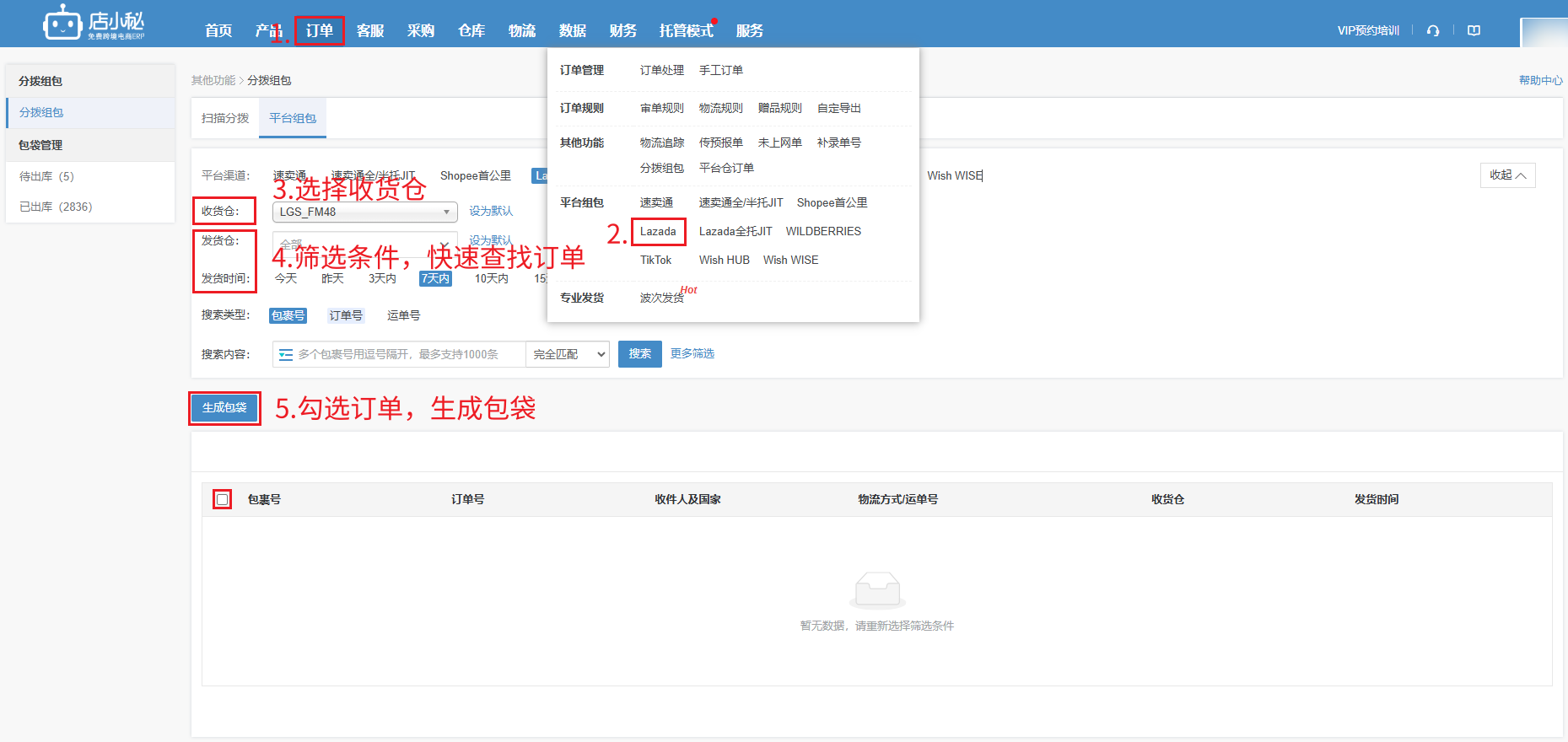Choose 补录单号 in dropdown menu
The height and width of the screenshot is (742, 1568).
[839, 142]
